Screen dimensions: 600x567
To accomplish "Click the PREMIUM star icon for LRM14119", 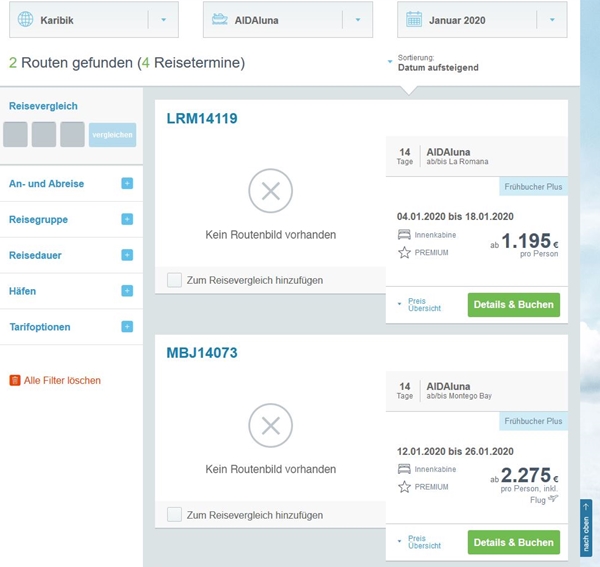I will pyautogui.click(x=405, y=253).
